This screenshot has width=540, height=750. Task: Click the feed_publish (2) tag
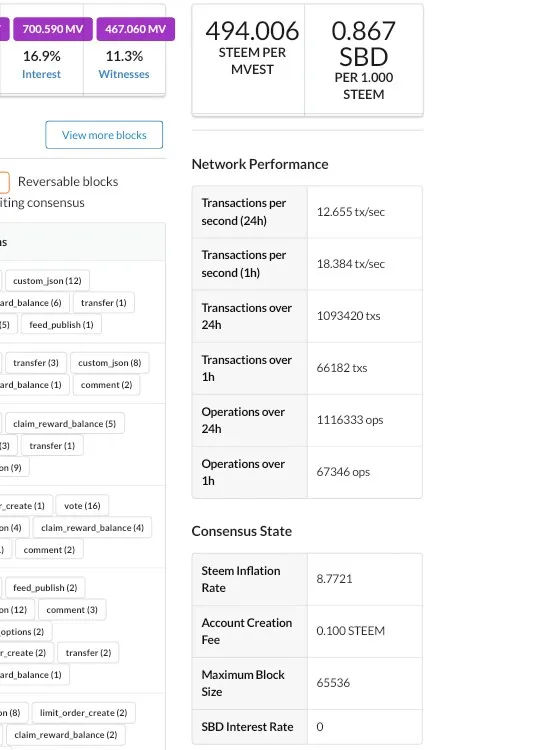(x=45, y=588)
